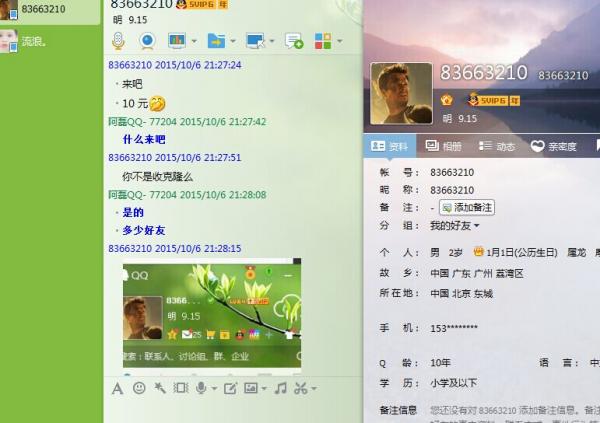Expand the screenshot scissors dropdown arrow

coord(314,389)
